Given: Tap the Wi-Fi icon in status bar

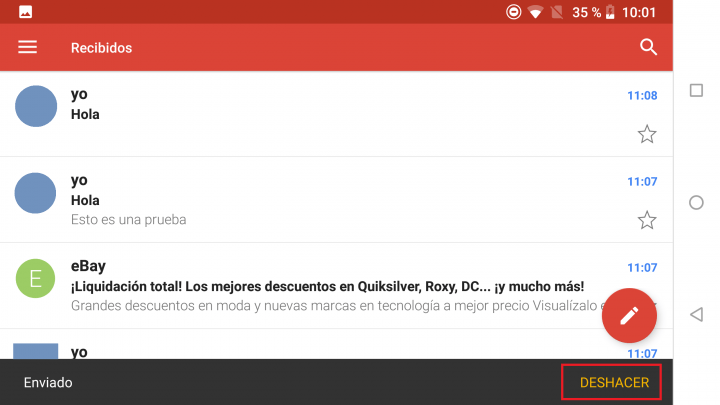Looking at the screenshot, I should (535, 12).
